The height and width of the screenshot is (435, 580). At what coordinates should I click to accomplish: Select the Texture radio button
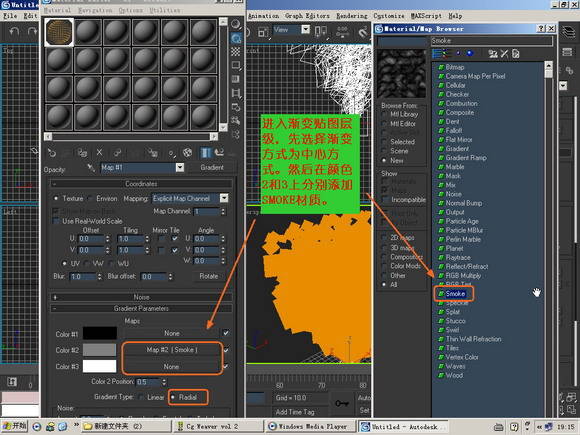point(56,199)
